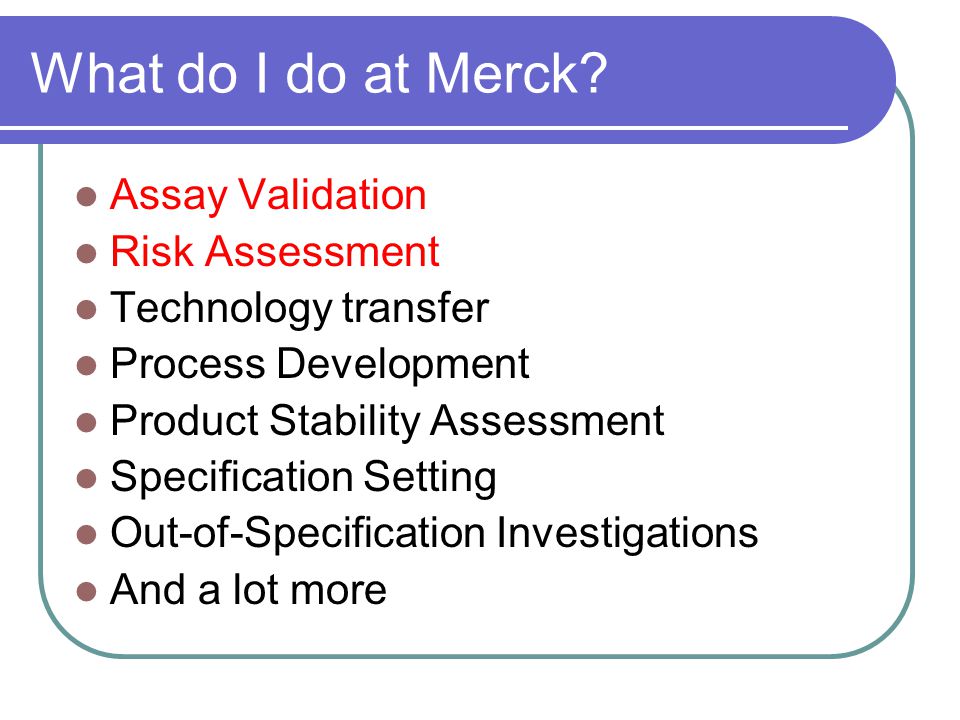
Task: Click the 'Technology transfer' bullet text
Action: [299, 309]
